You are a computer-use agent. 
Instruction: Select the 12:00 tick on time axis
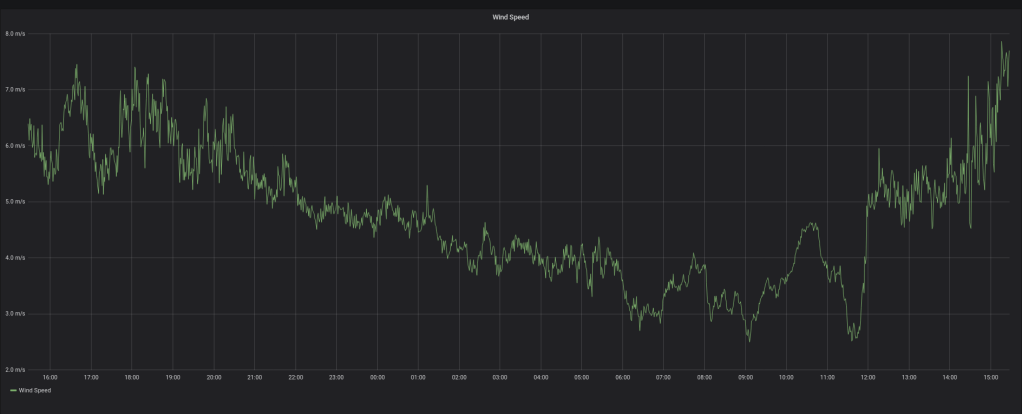click(x=868, y=377)
